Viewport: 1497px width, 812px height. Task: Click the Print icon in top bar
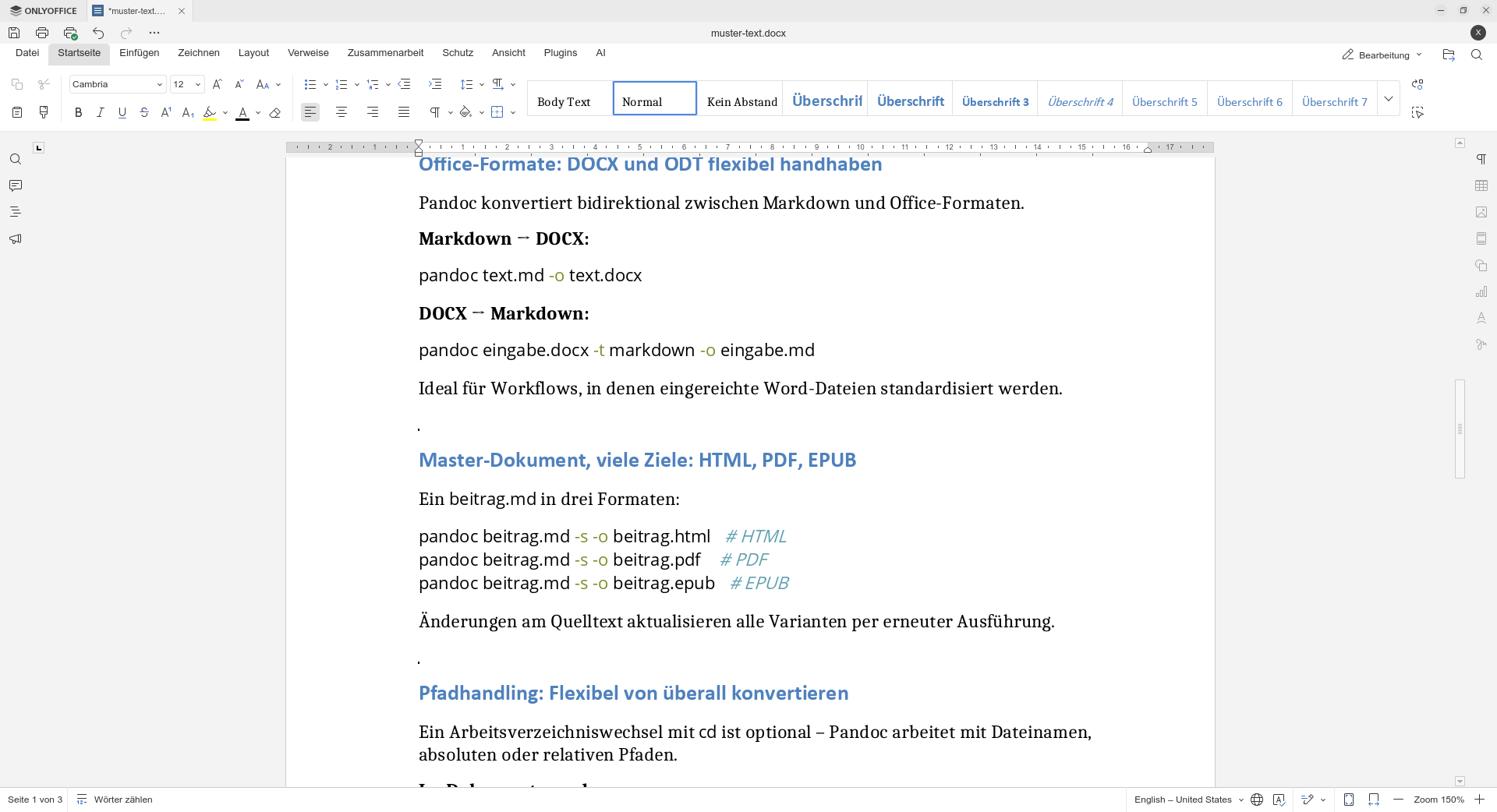click(x=42, y=33)
